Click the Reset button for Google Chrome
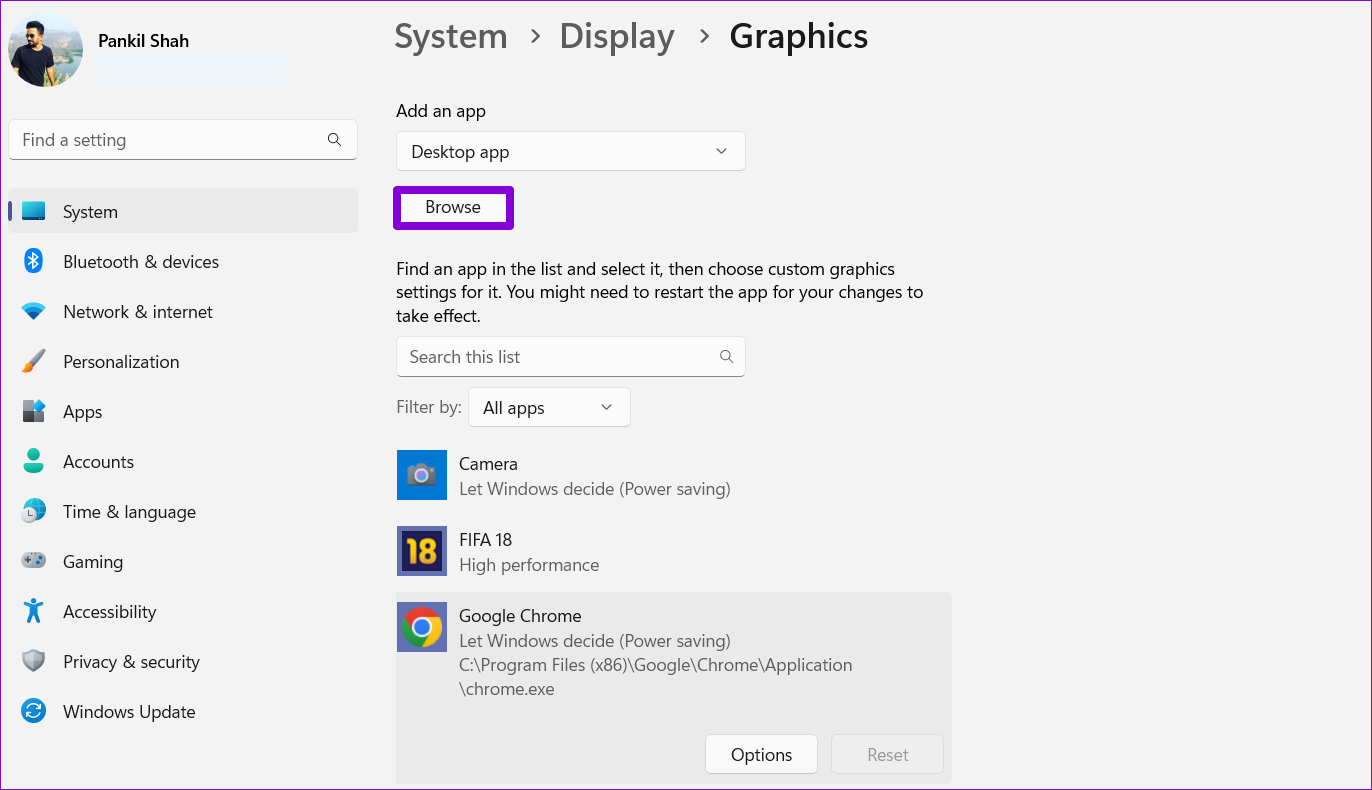1372x790 pixels. coord(888,755)
